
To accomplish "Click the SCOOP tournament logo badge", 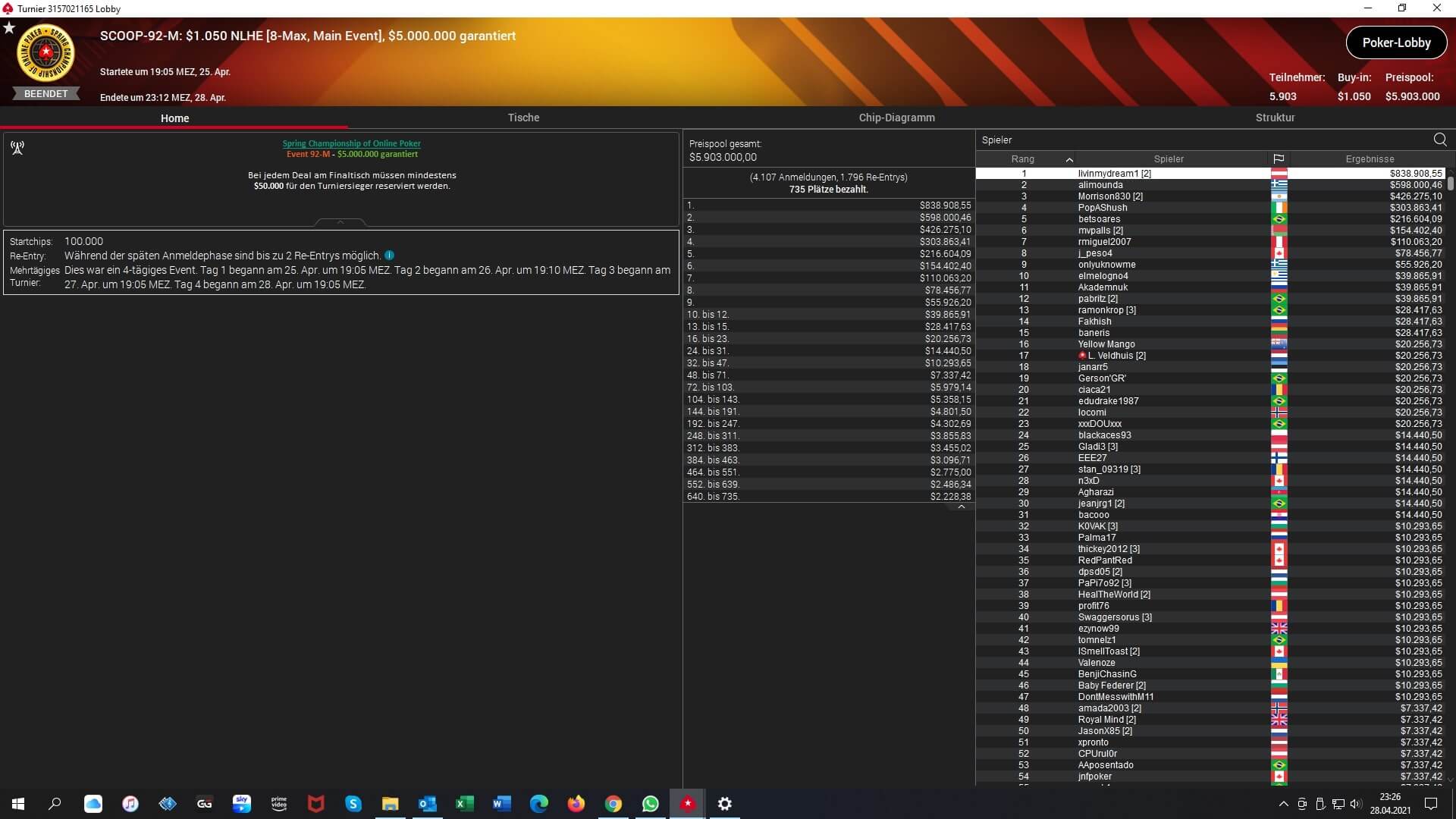I will (45, 54).
